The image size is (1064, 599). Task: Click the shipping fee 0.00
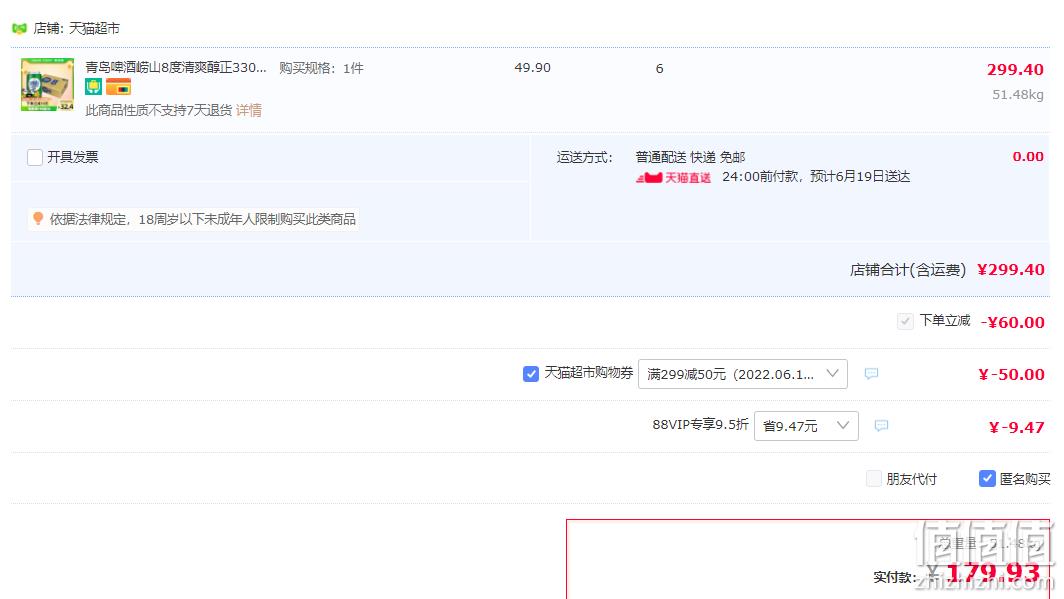(1028, 157)
